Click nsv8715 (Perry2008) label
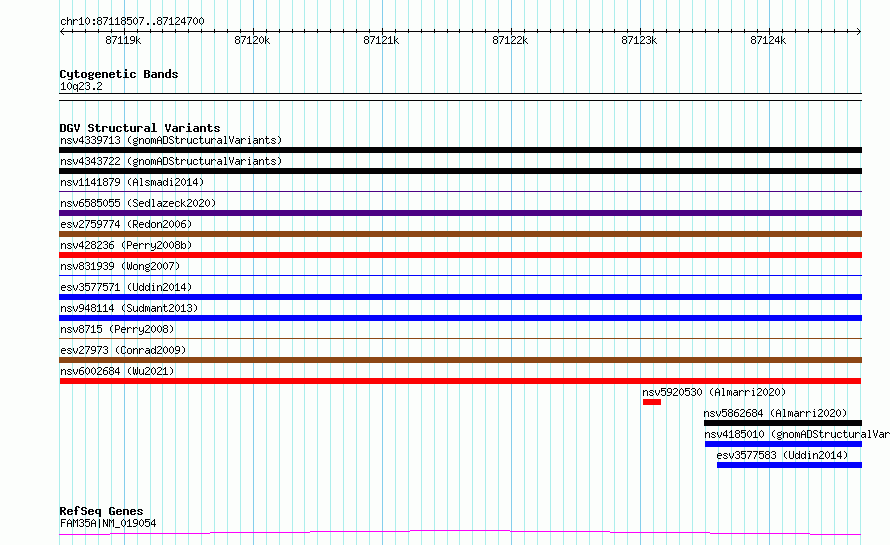Screen dimensions: 890x545 pyautogui.click(x=117, y=329)
